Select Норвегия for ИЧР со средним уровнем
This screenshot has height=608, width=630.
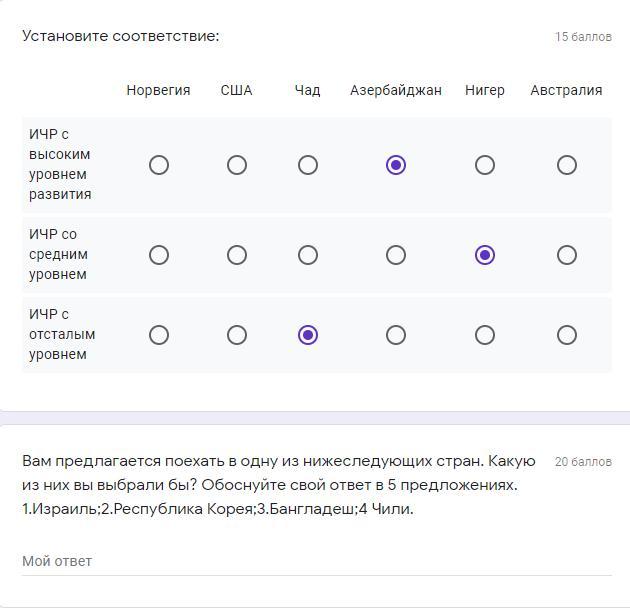158,255
